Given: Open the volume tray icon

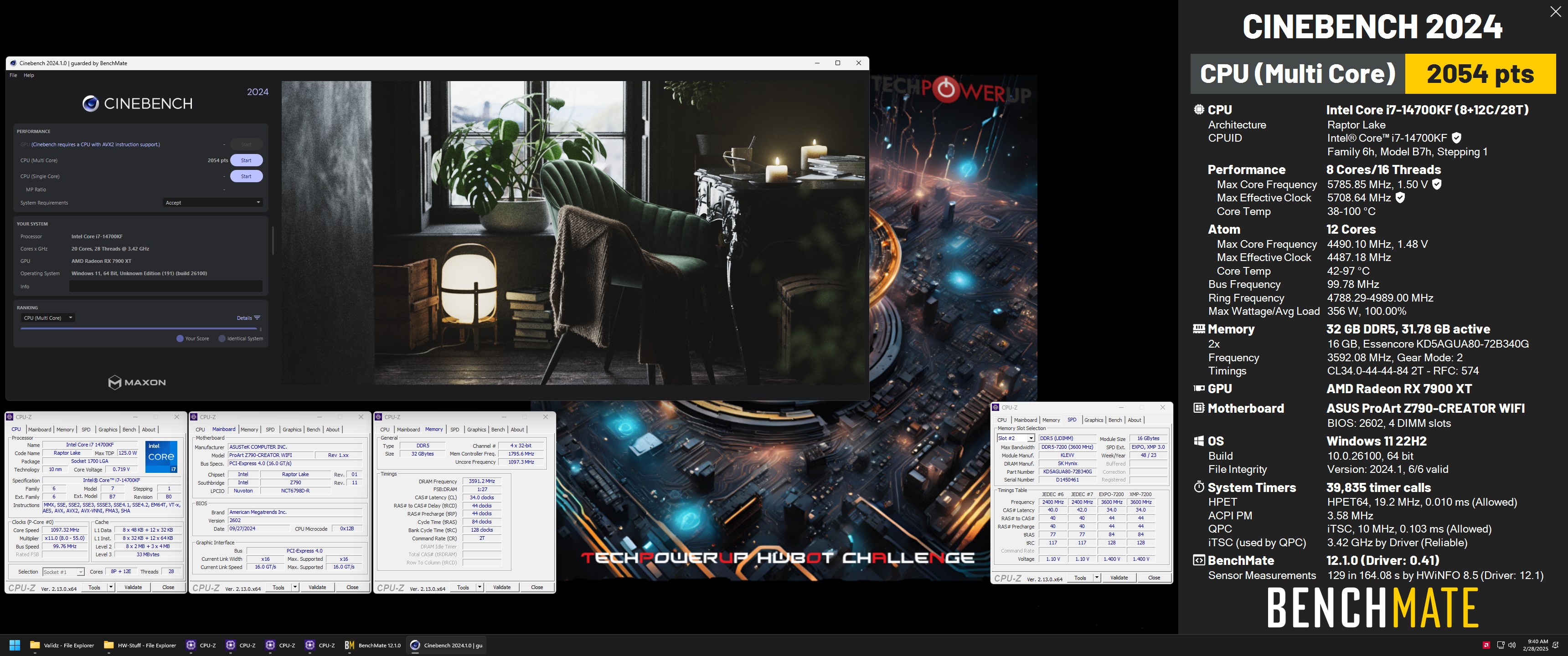Looking at the screenshot, I should pos(1512,645).
